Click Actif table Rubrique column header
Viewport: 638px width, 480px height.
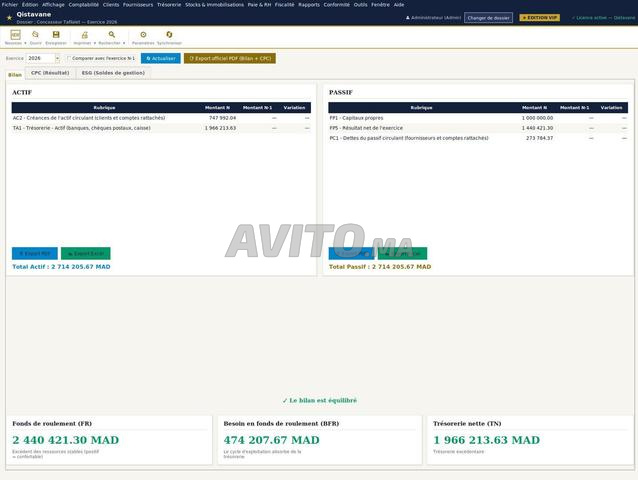[x=104, y=108]
